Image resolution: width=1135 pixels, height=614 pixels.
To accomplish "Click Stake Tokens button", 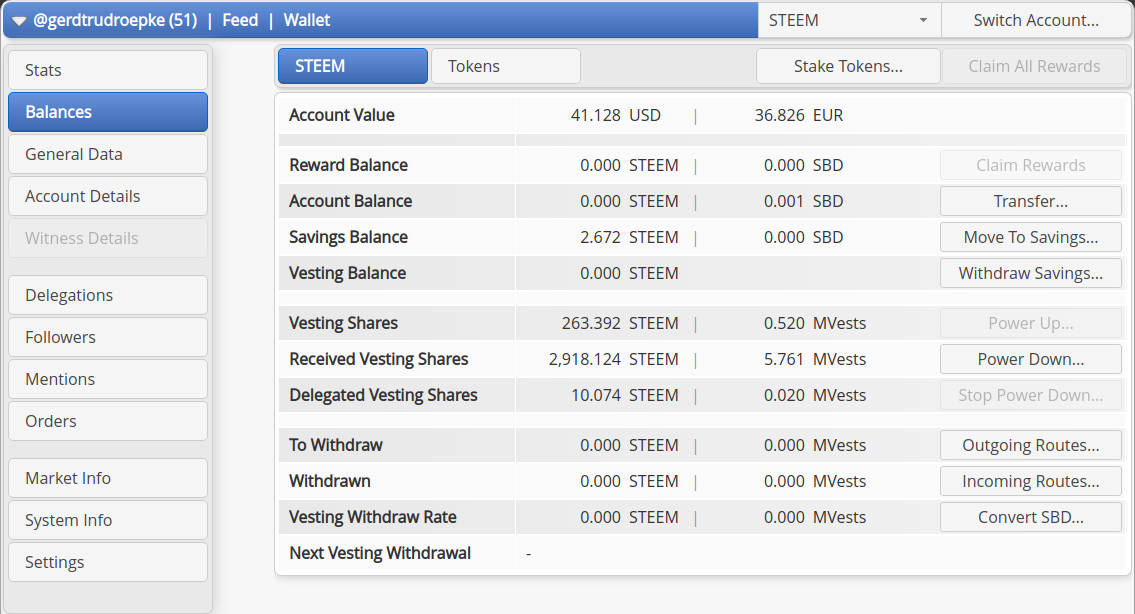I will (848, 66).
